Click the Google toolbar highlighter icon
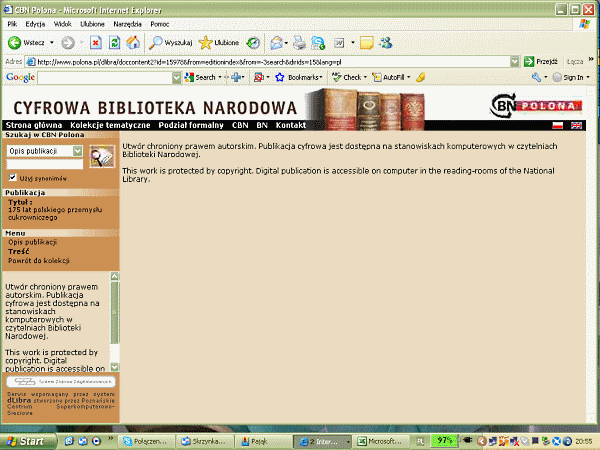Viewport: 600px width, 450px height. (x=421, y=77)
